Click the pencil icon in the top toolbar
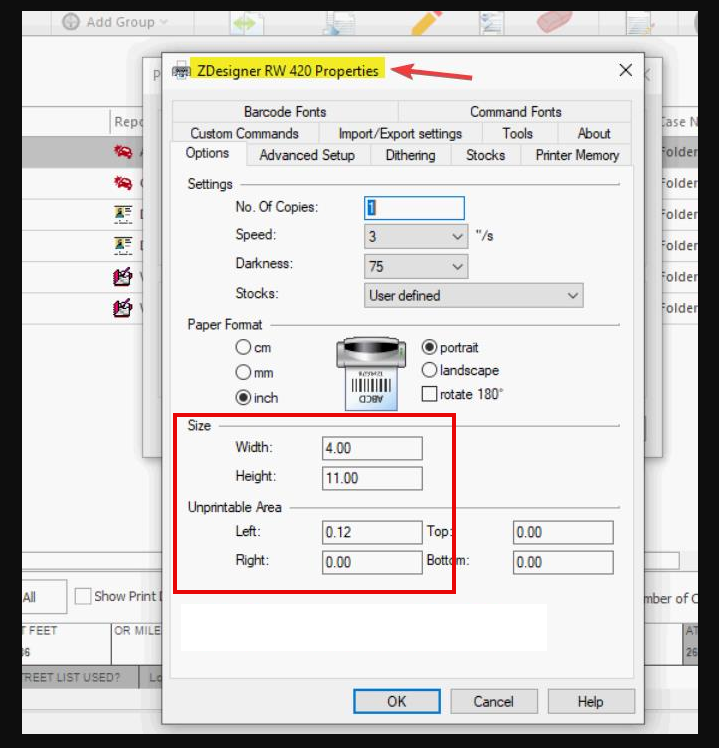 pyautogui.click(x=426, y=21)
